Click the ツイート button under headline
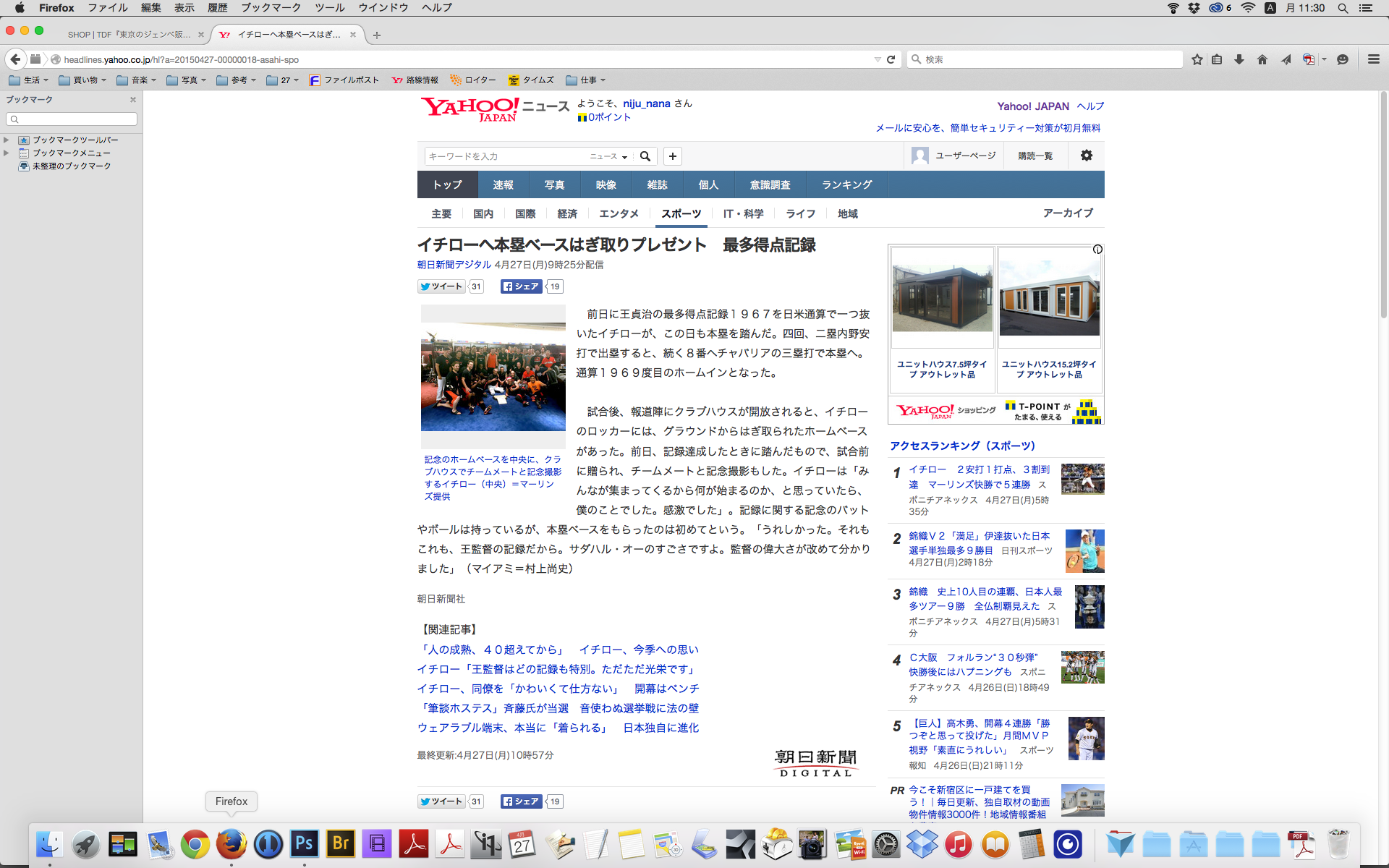 point(441,286)
